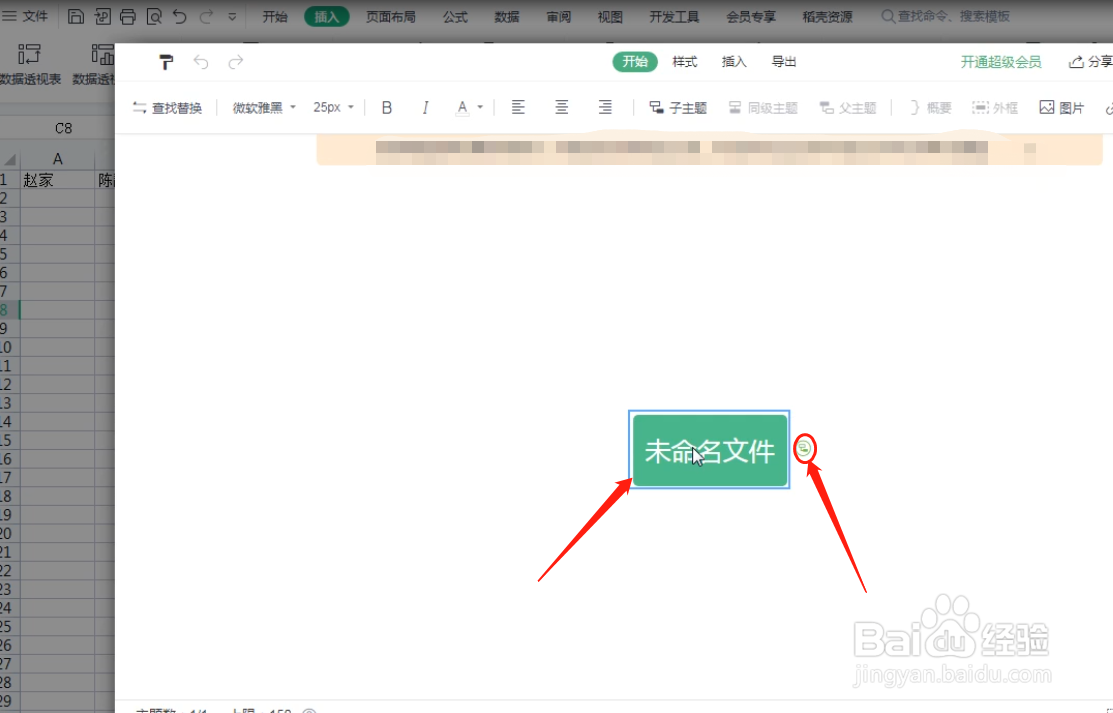The width and height of the screenshot is (1113, 713).
Task: Open the font color dropdown arrow
Action: pos(478,107)
